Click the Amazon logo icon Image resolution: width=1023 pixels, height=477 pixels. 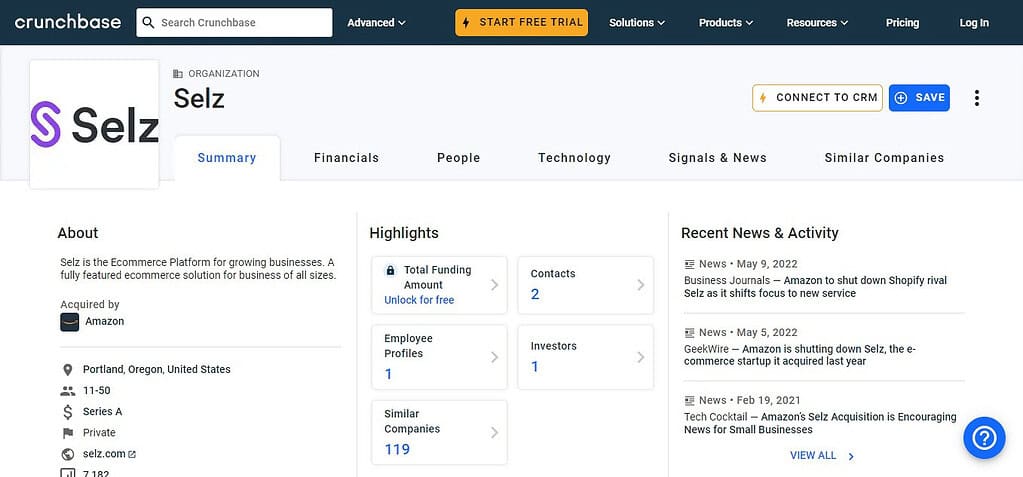tap(70, 322)
